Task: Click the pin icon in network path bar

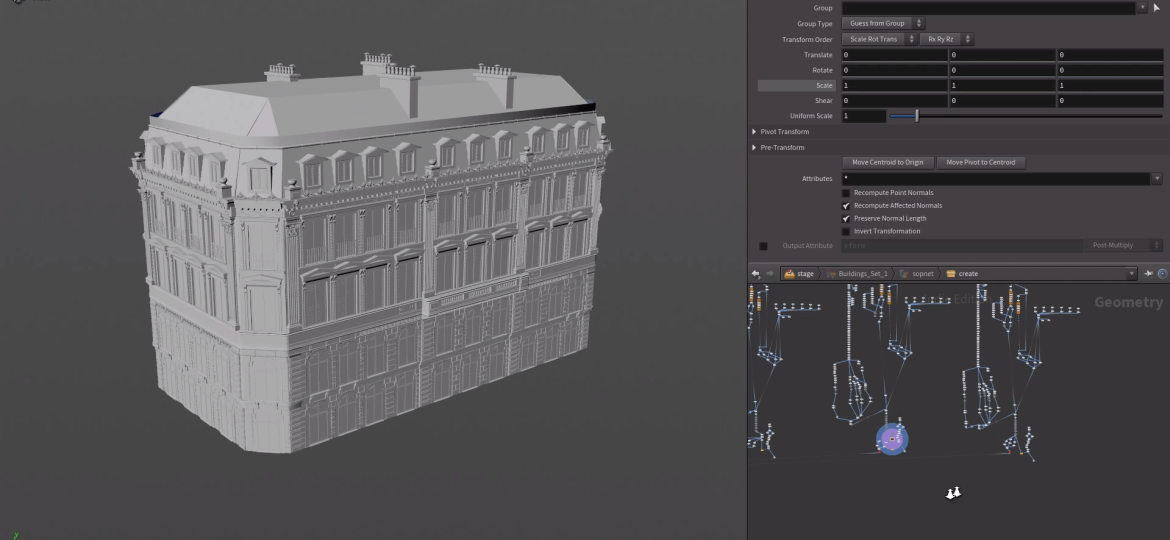Action: 1149,274
